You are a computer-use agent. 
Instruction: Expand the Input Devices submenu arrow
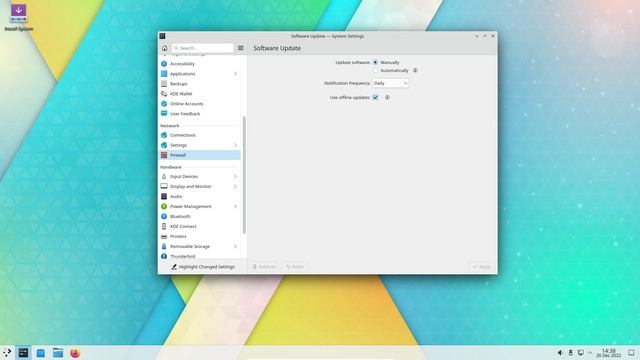click(236, 176)
